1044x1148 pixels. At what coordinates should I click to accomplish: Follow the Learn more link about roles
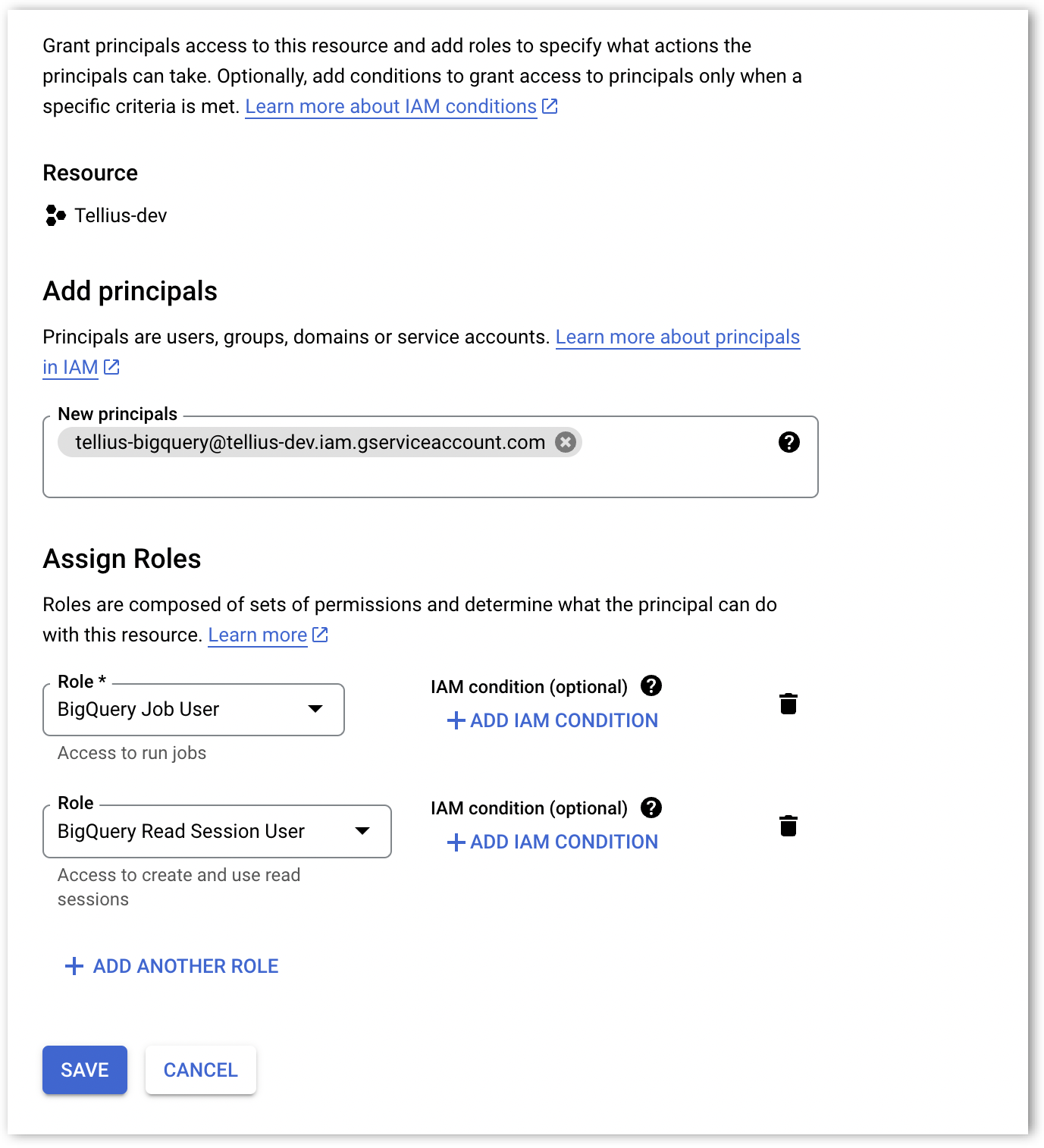point(258,635)
